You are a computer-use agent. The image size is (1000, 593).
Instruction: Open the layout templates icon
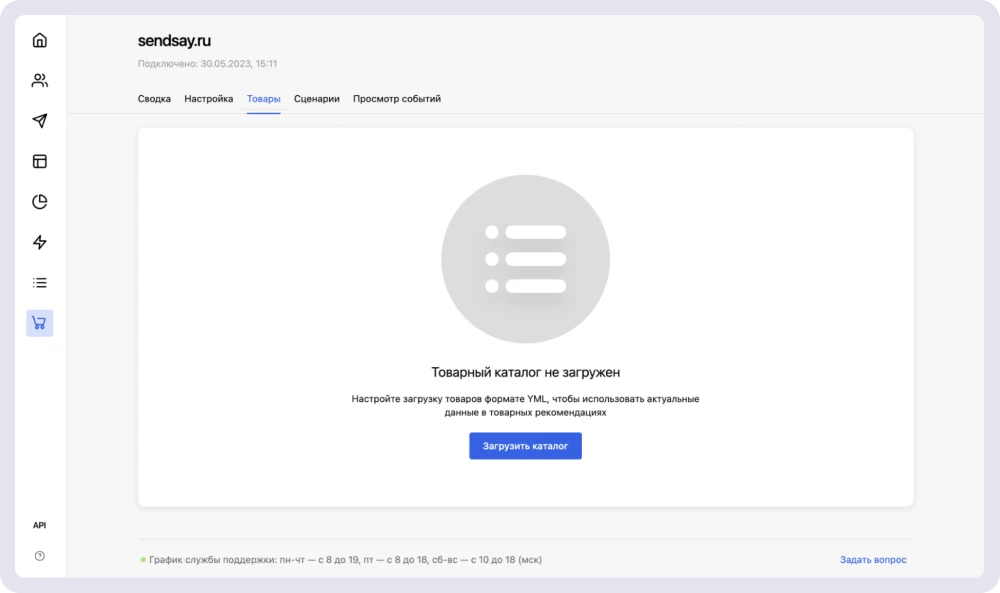coord(40,162)
